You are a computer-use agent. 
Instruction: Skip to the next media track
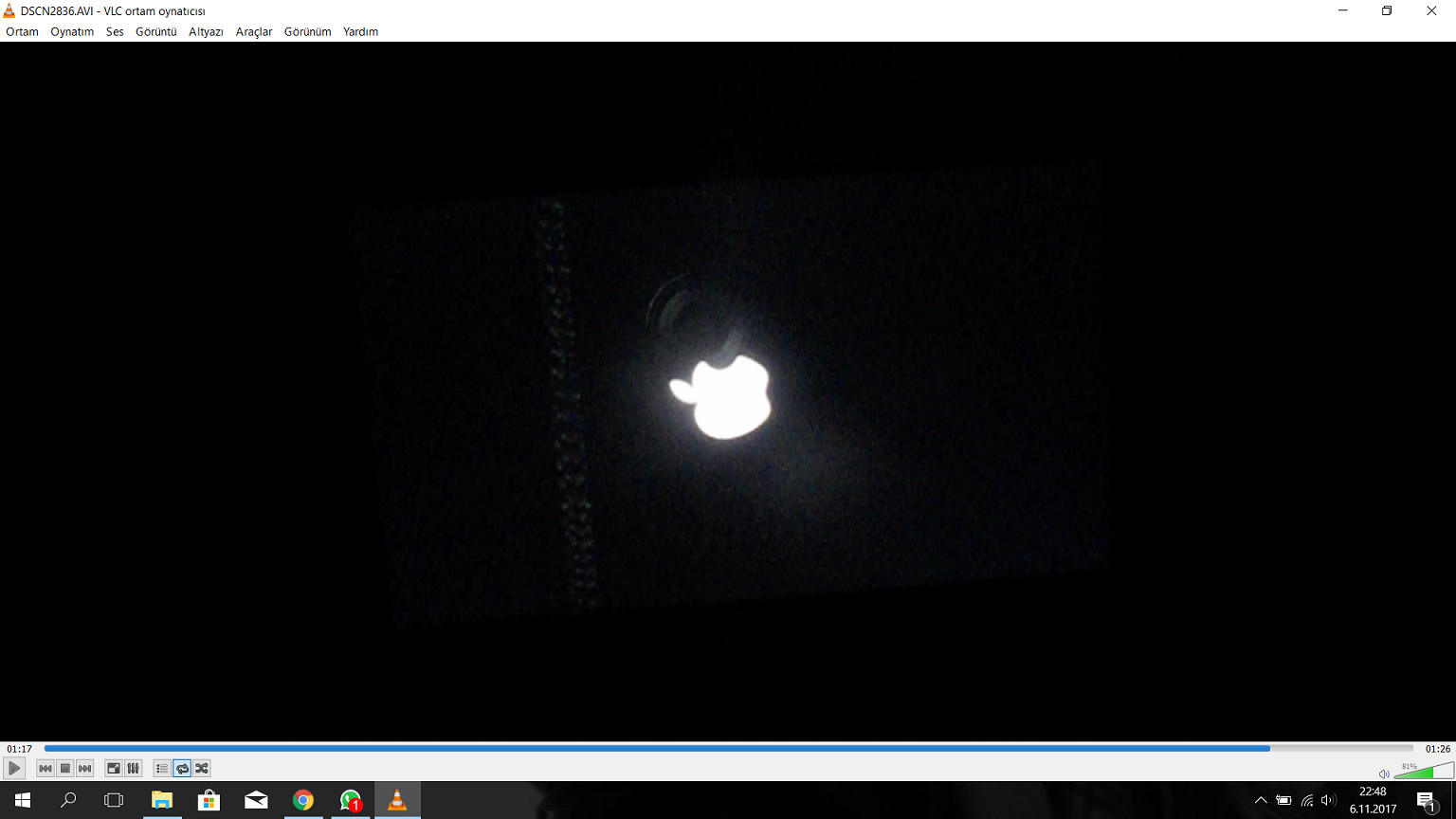85,769
